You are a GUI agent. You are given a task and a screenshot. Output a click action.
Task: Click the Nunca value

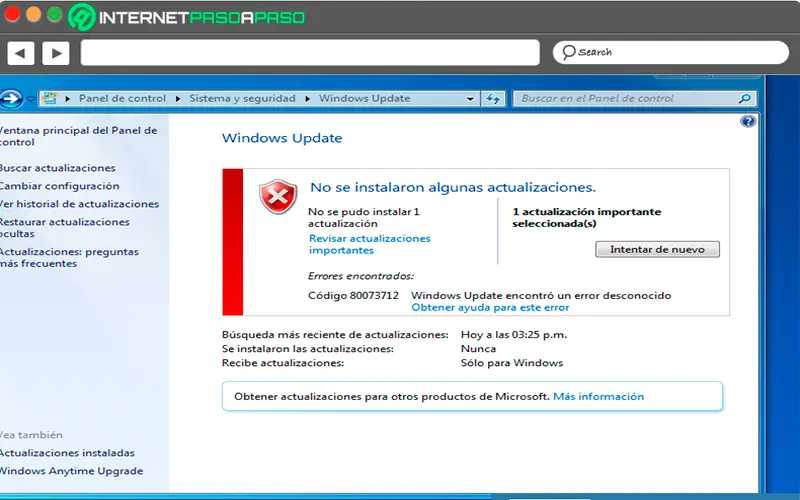click(478, 348)
